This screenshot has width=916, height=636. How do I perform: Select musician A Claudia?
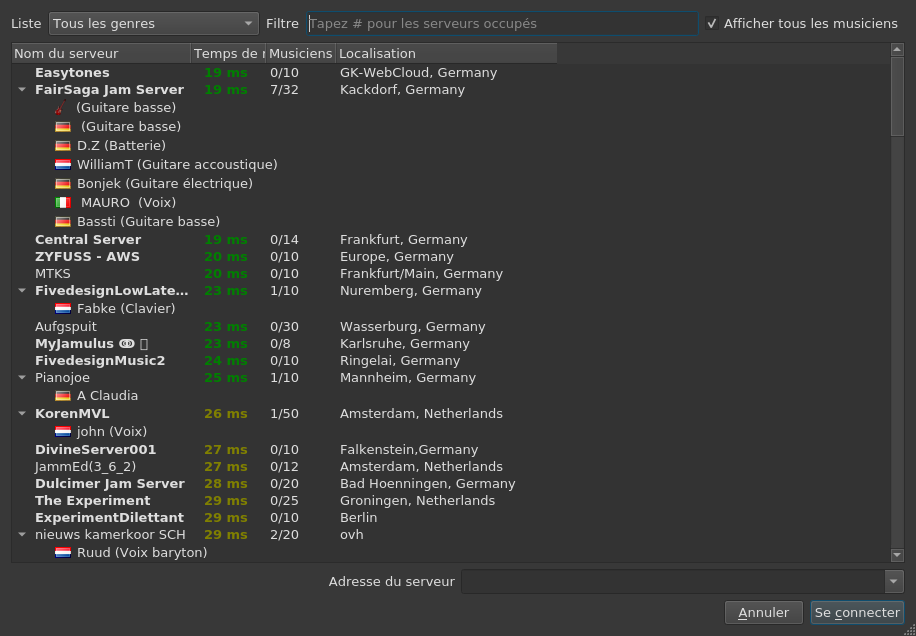click(x=107, y=395)
